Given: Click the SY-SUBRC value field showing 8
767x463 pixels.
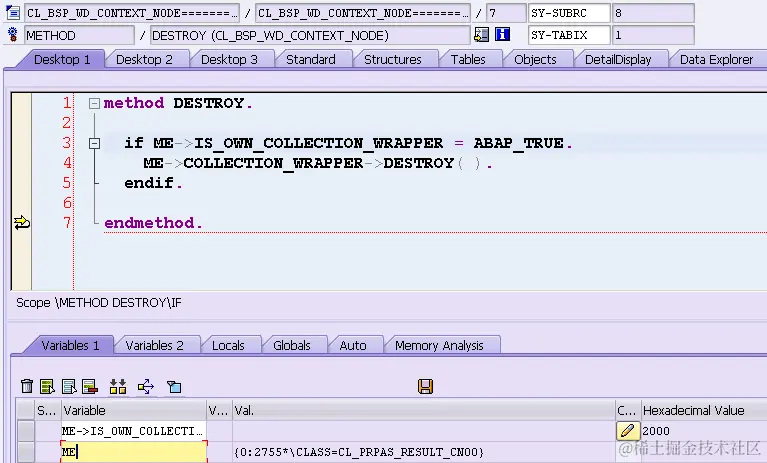Looking at the screenshot, I should (x=654, y=13).
